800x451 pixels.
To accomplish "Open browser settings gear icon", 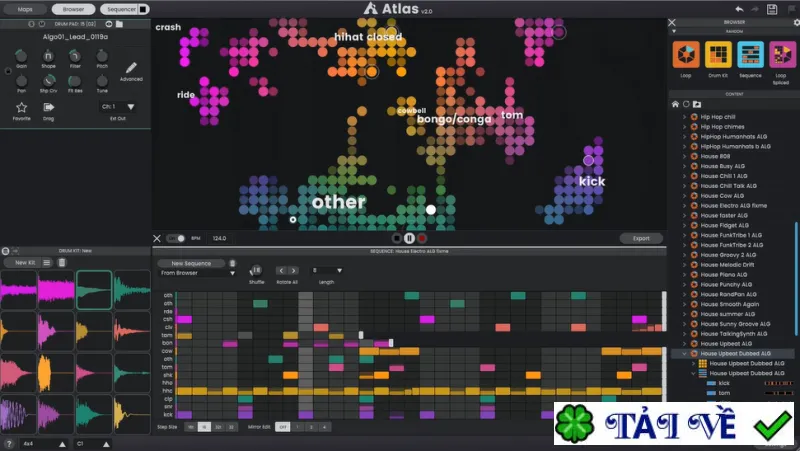I will tap(796, 22).
